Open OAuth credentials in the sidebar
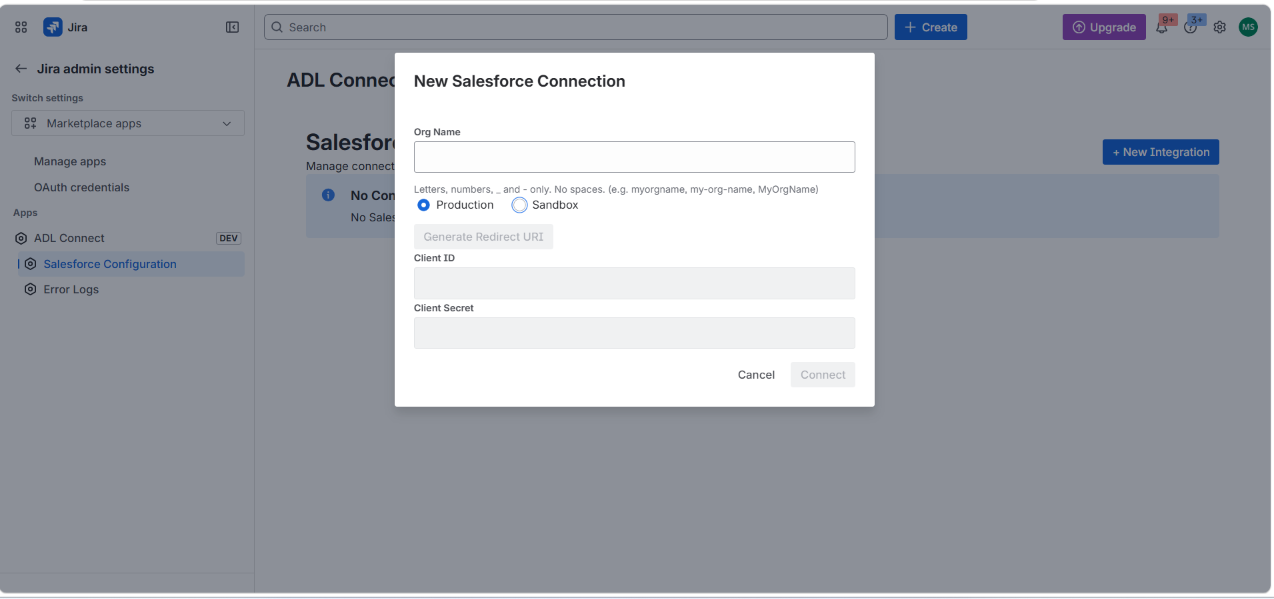Image resolution: width=1274 pixels, height=599 pixels. [x=81, y=187]
